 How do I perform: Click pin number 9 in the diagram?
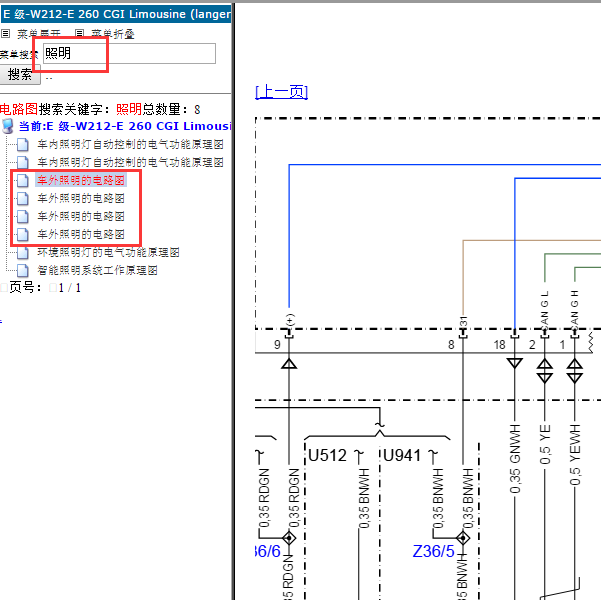pyautogui.click(x=277, y=345)
